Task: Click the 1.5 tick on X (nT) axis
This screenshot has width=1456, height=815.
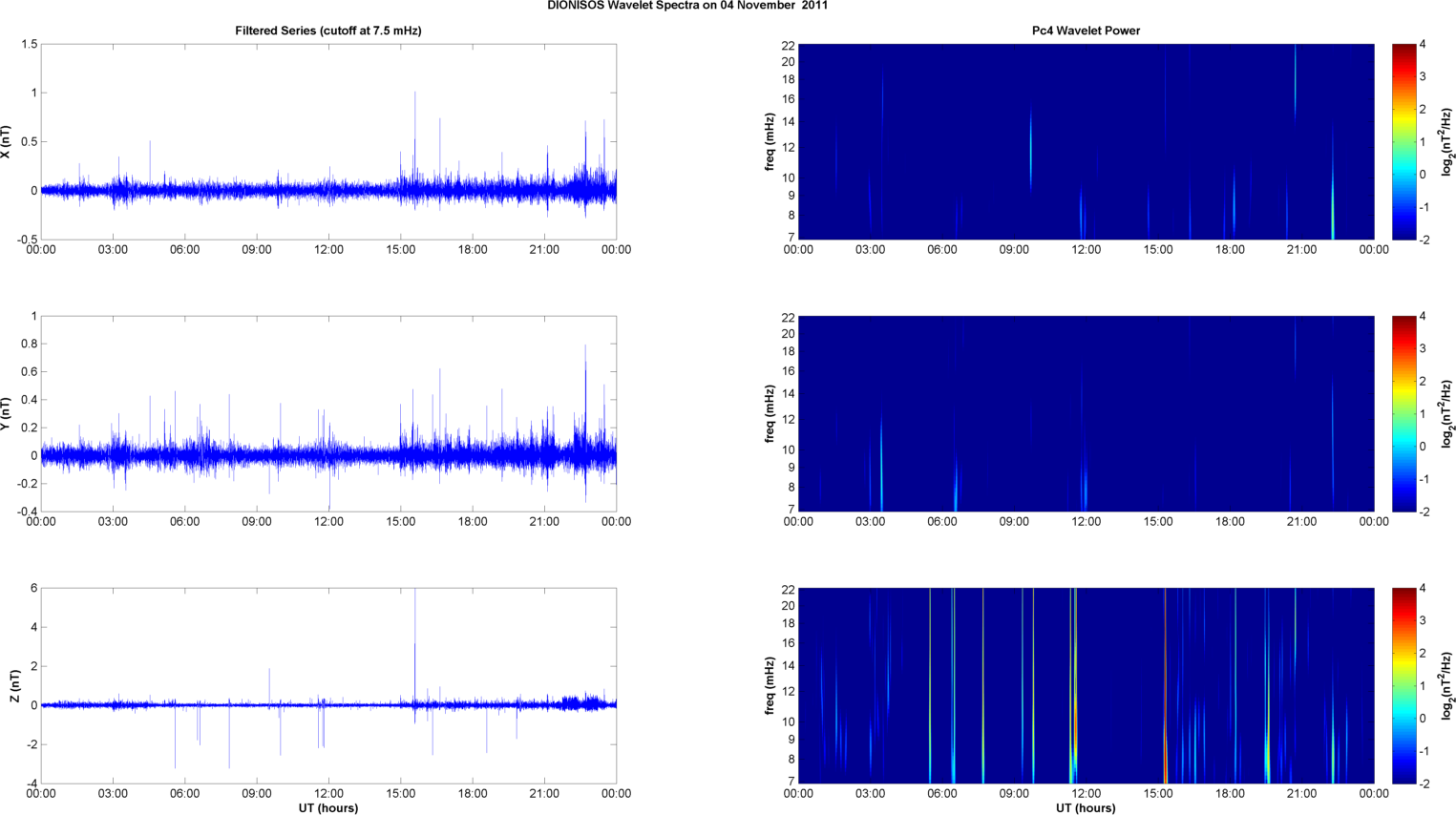Action: pos(30,44)
